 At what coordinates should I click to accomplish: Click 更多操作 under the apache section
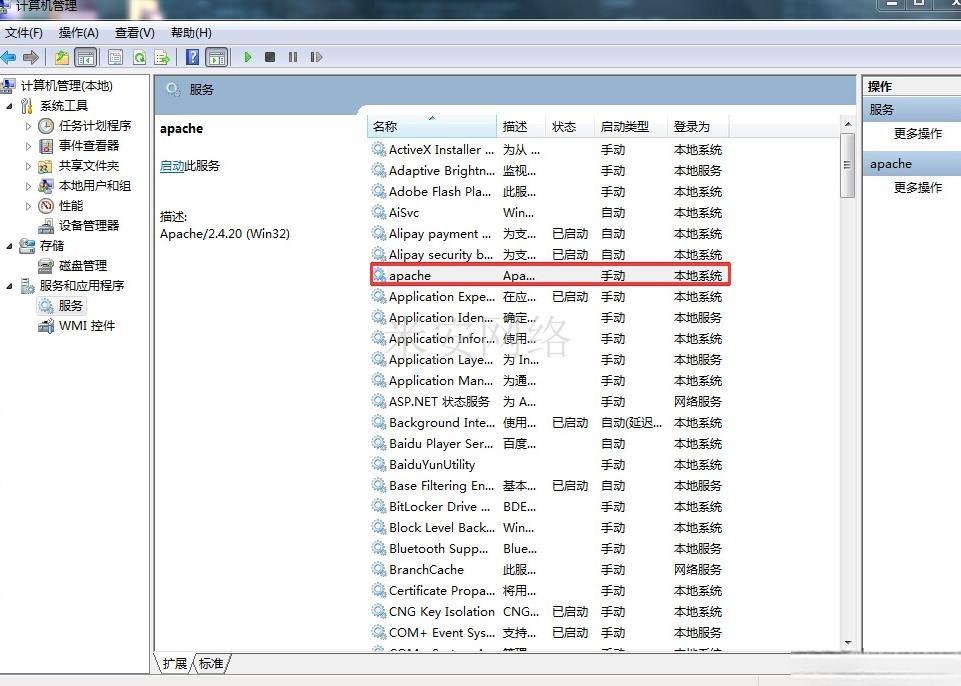(x=917, y=188)
